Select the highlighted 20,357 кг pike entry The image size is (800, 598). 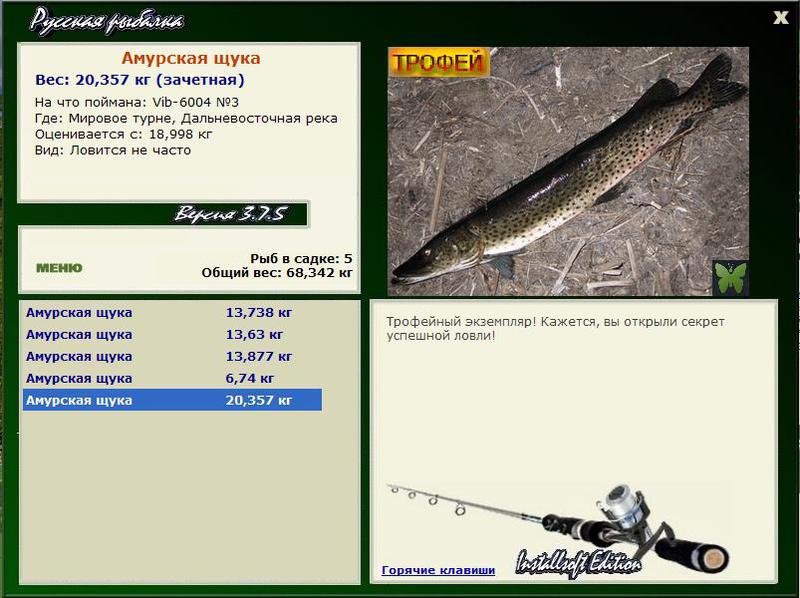[172, 400]
